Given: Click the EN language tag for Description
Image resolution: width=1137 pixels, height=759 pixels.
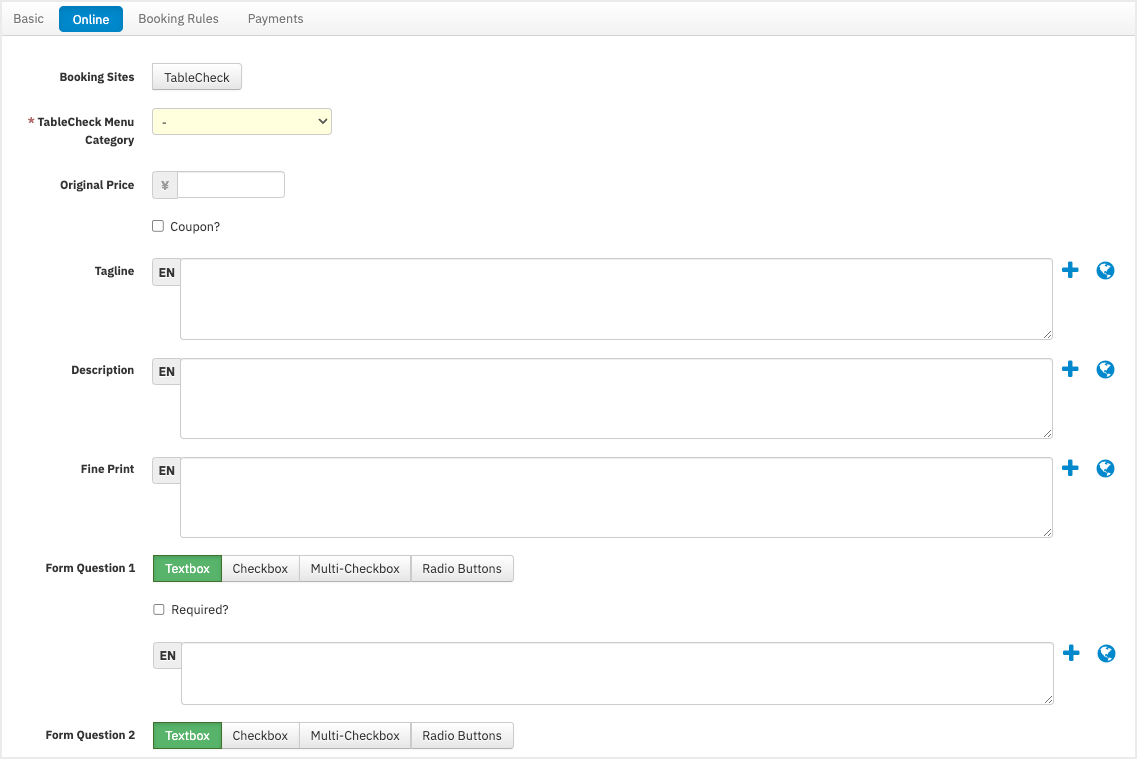Looking at the screenshot, I should click(x=167, y=372).
